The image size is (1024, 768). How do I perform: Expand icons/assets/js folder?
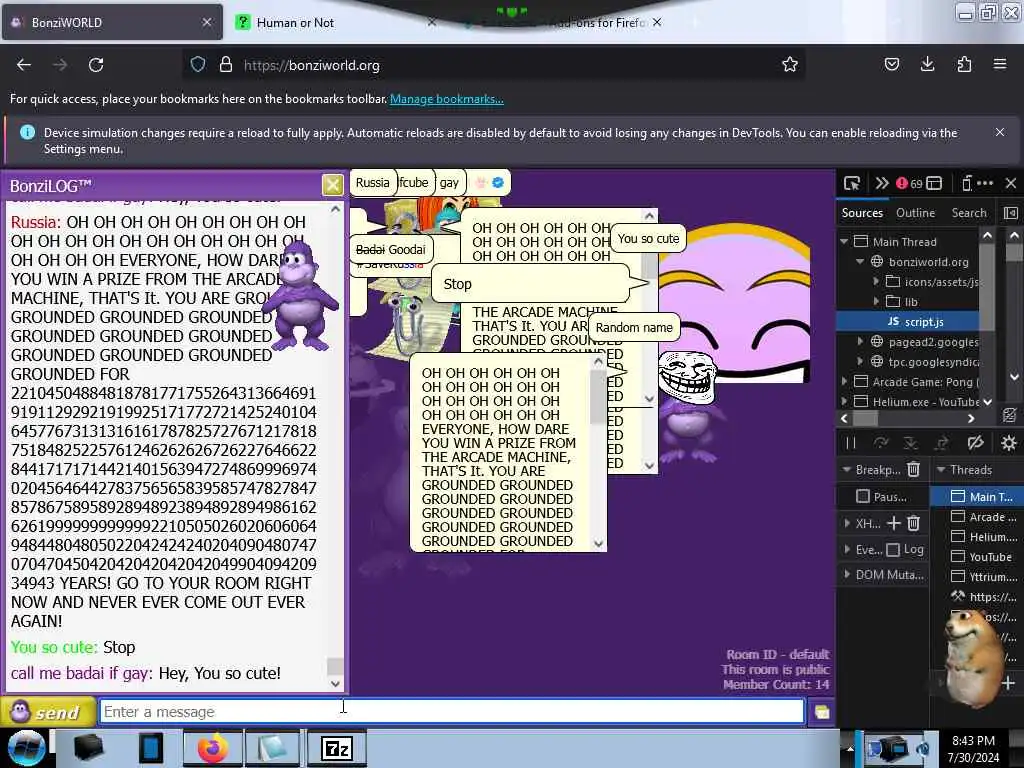pyautogui.click(x=876, y=281)
